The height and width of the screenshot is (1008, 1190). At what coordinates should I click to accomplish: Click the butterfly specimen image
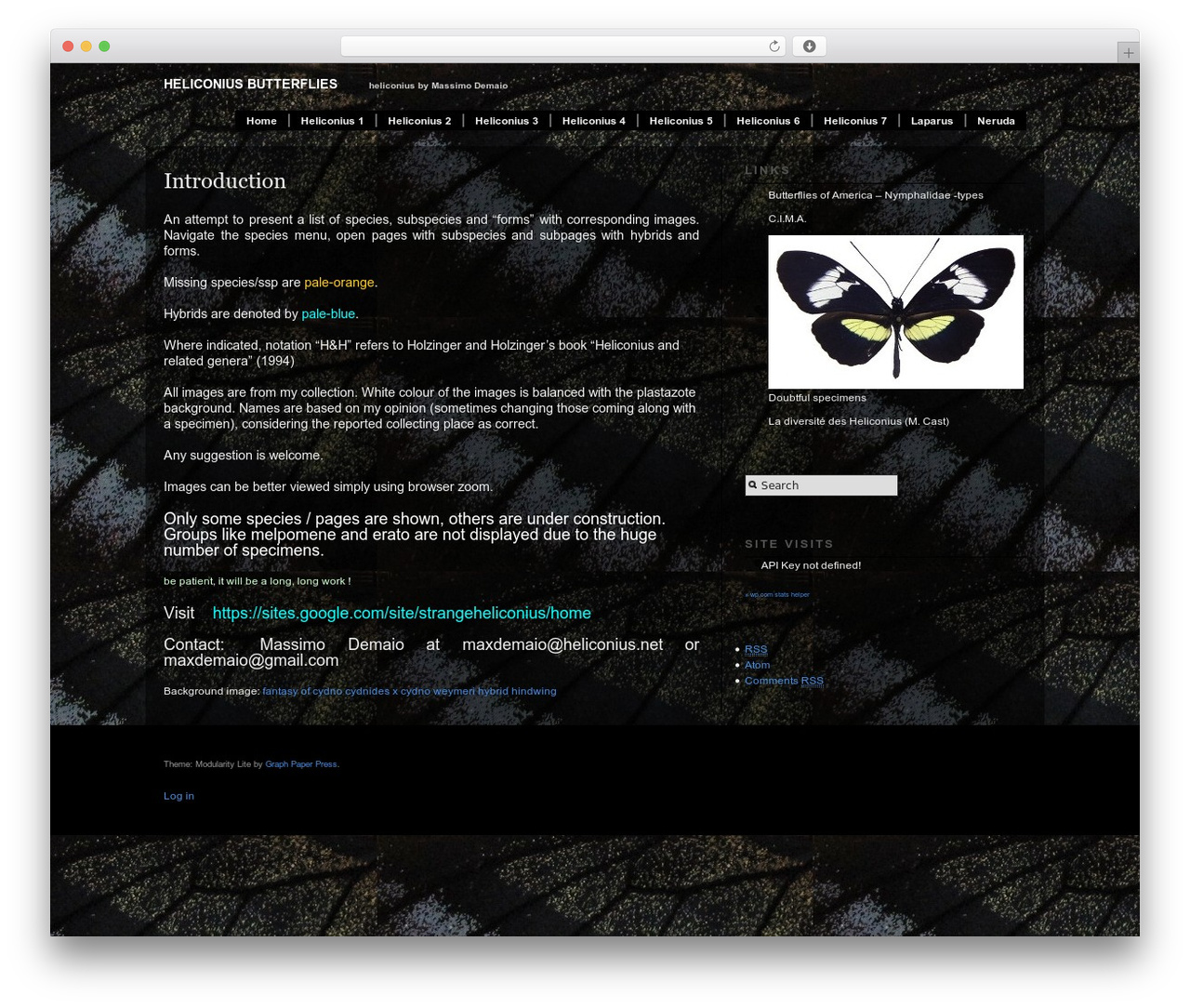[x=895, y=312]
